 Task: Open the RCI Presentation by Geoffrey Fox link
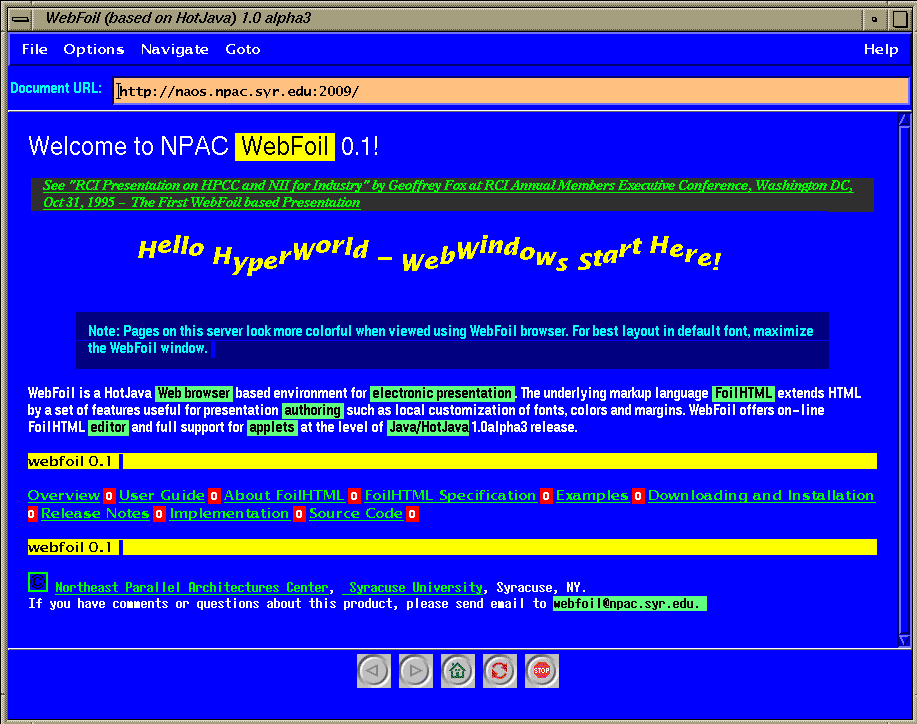pos(448,194)
